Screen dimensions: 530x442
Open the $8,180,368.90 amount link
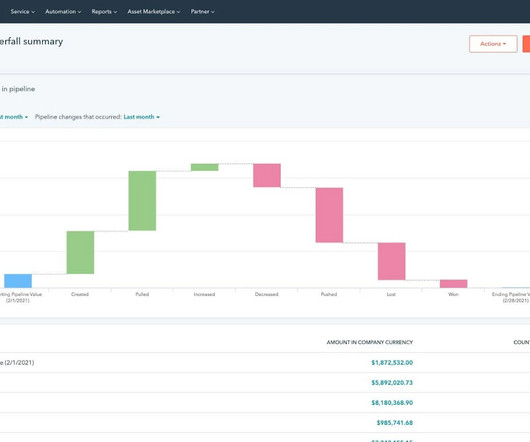(392, 402)
